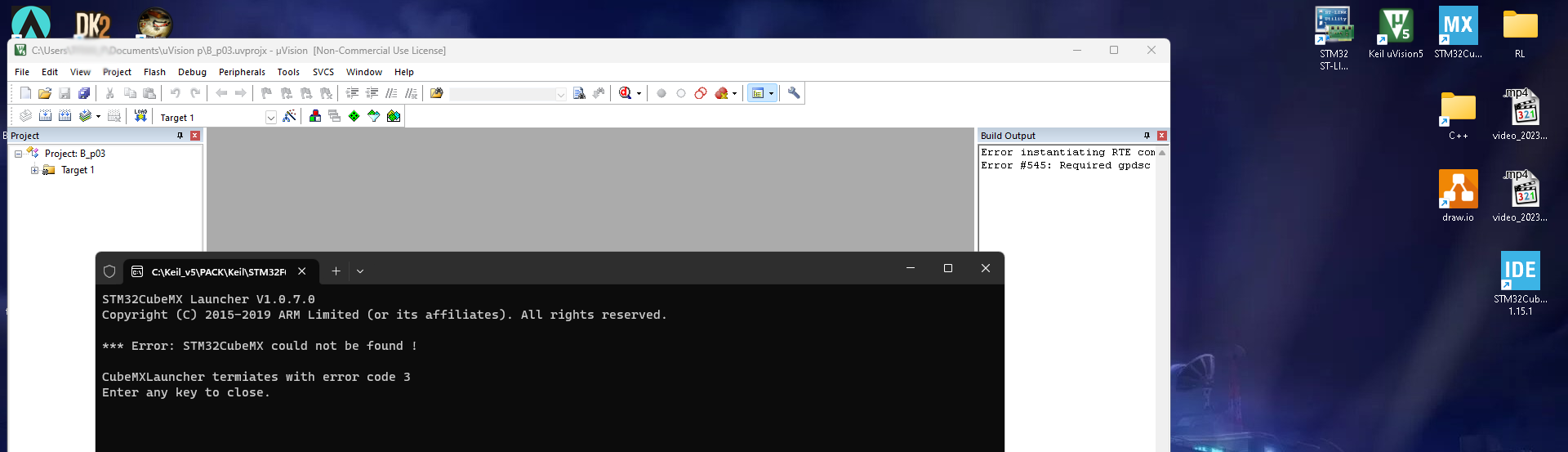Toggle auto-hide pin on Project panel
The image size is (1568, 452).
(x=180, y=136)
